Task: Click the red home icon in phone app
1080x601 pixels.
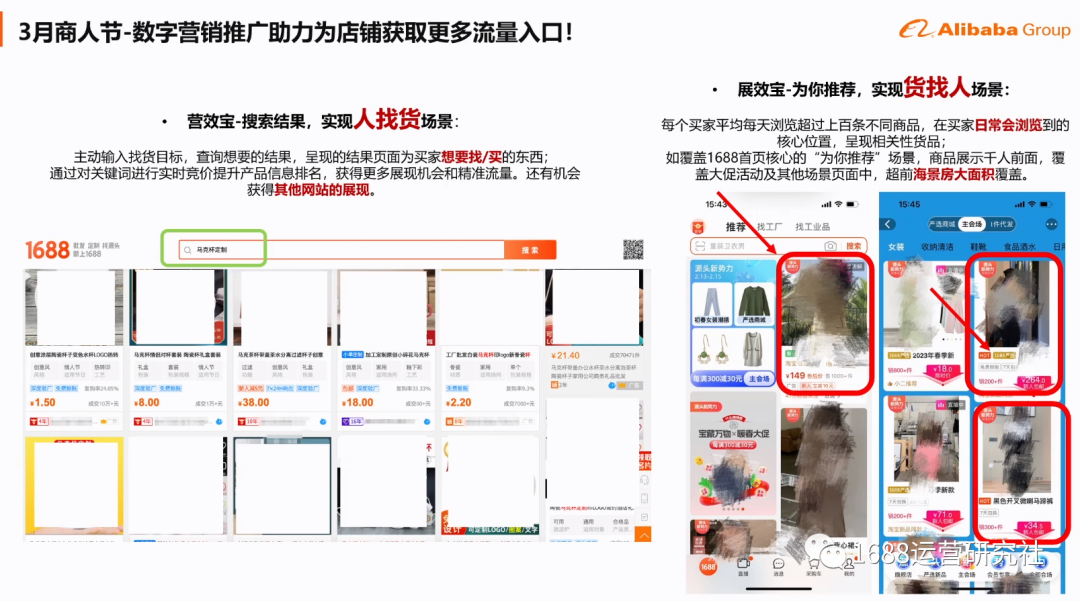Action: [698, 226]
